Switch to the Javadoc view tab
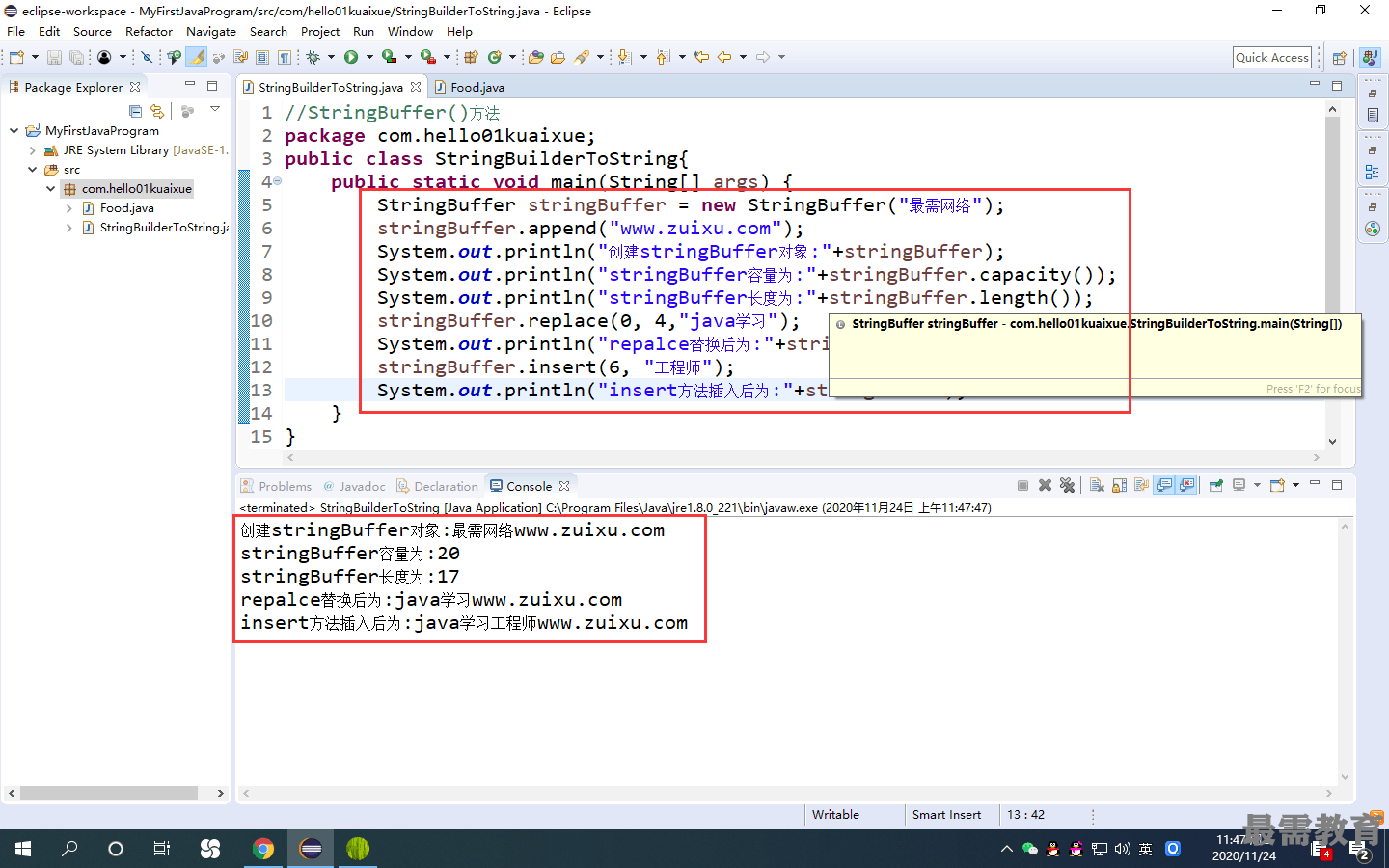Viewport: 1389px width, 868px height. click(355, 486)
